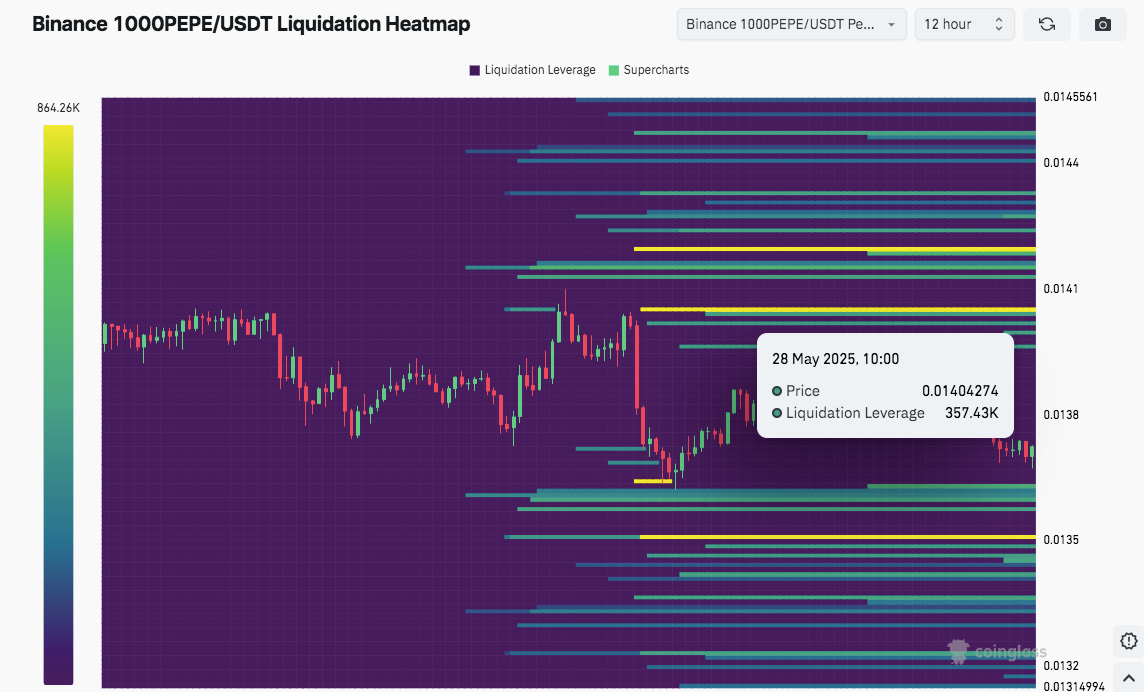Click the scroll-to-top chevron button
Screen dimensions: 1144x692
[1129, 678]
